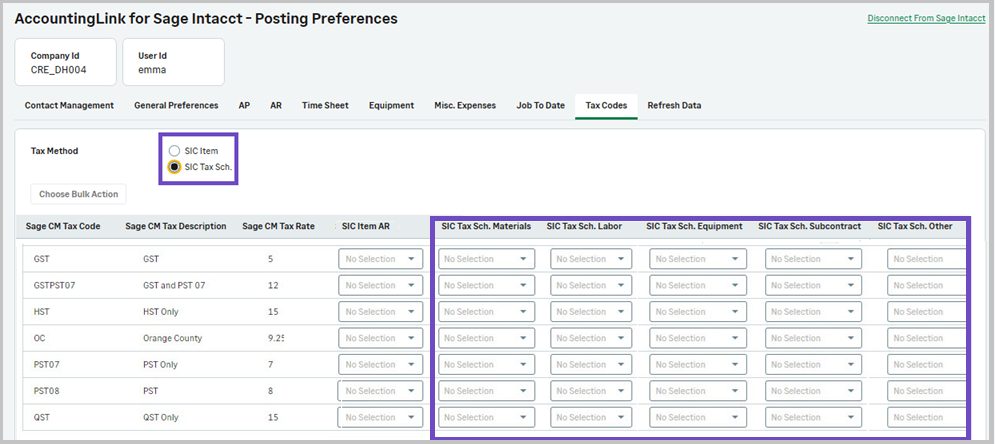This screenshot has height=444, width=995.
Task: Go to the Refresh Data tab
Action: pos(674,105)
